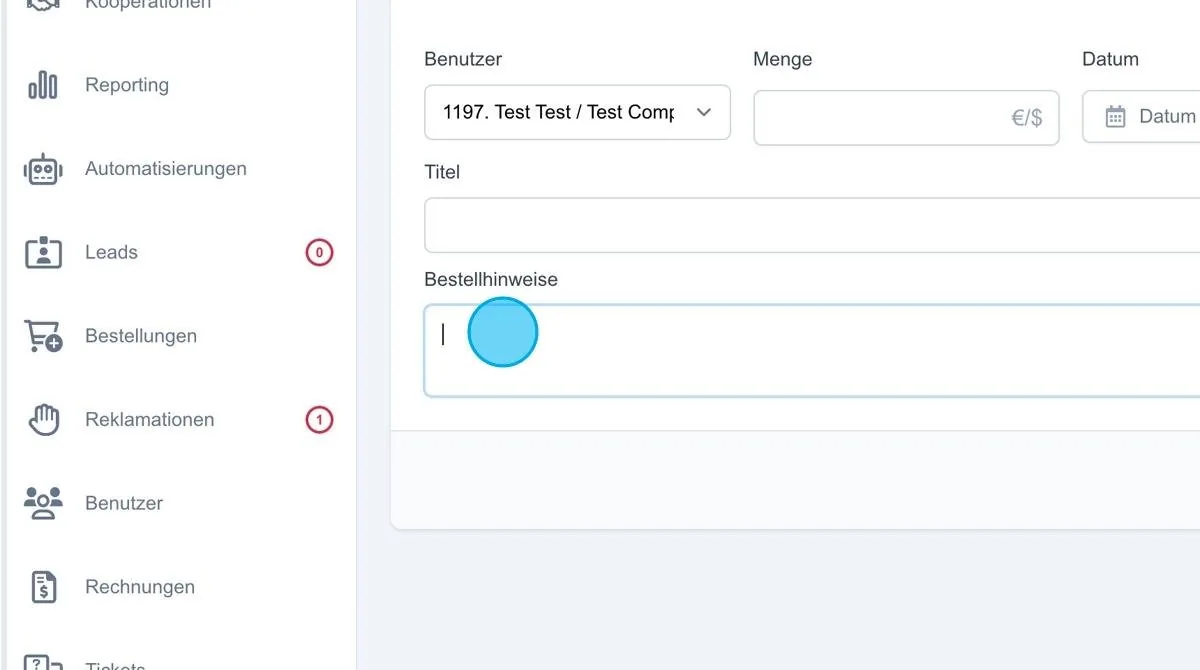Open Rechnungen sidebar entry

click(140, 587)
